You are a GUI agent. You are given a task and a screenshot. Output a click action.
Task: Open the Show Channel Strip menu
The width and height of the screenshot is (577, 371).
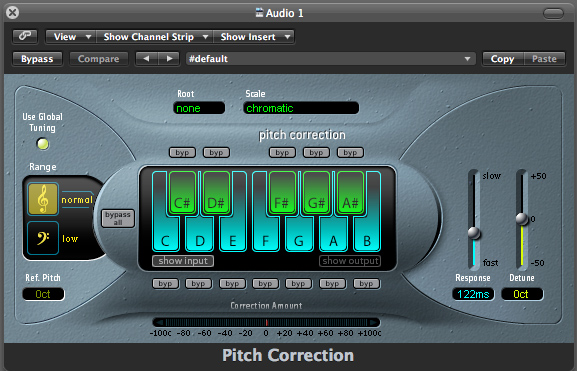click(155, 37)
